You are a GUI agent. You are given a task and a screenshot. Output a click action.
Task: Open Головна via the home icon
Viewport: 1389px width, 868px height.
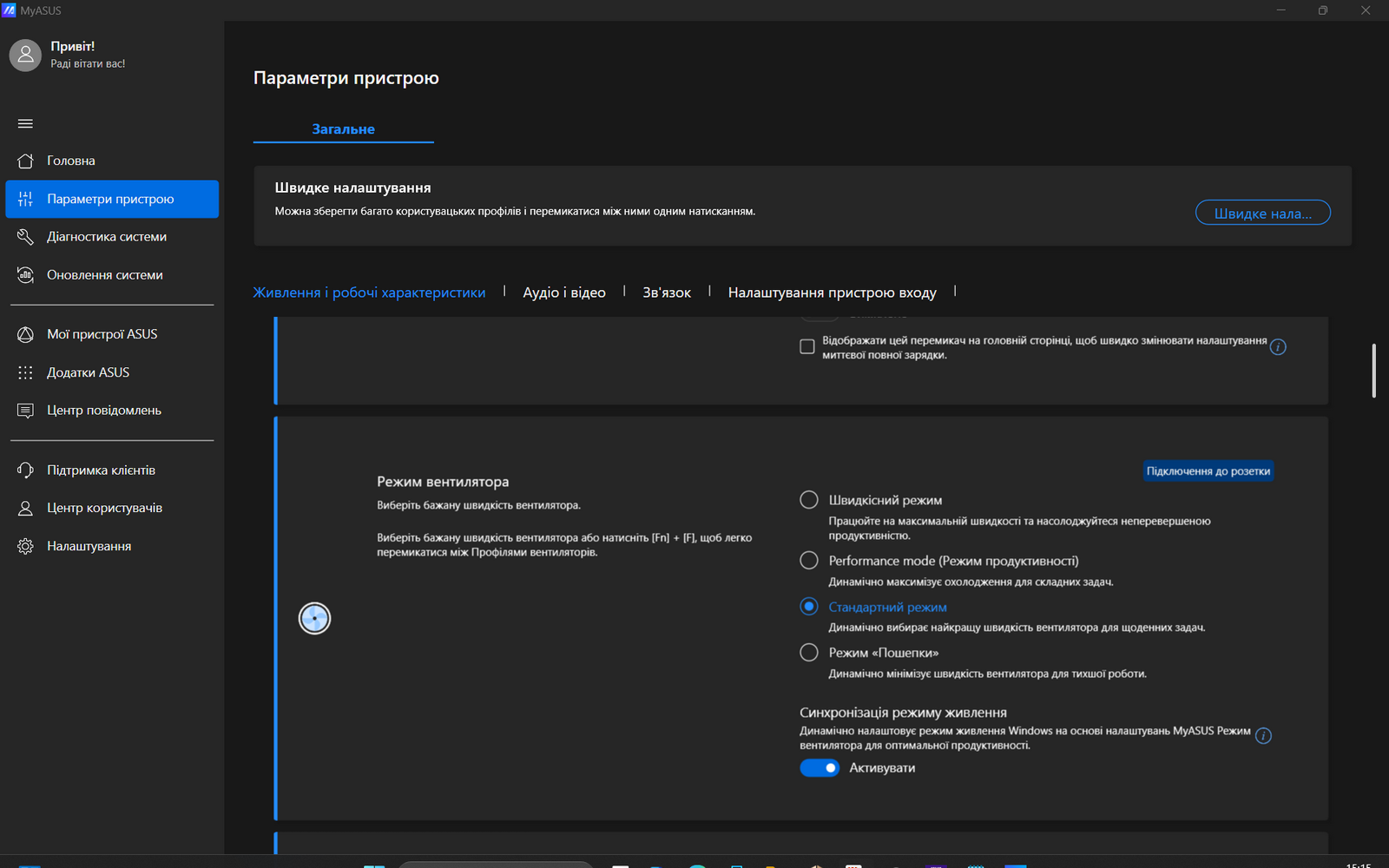pos(25,161)
